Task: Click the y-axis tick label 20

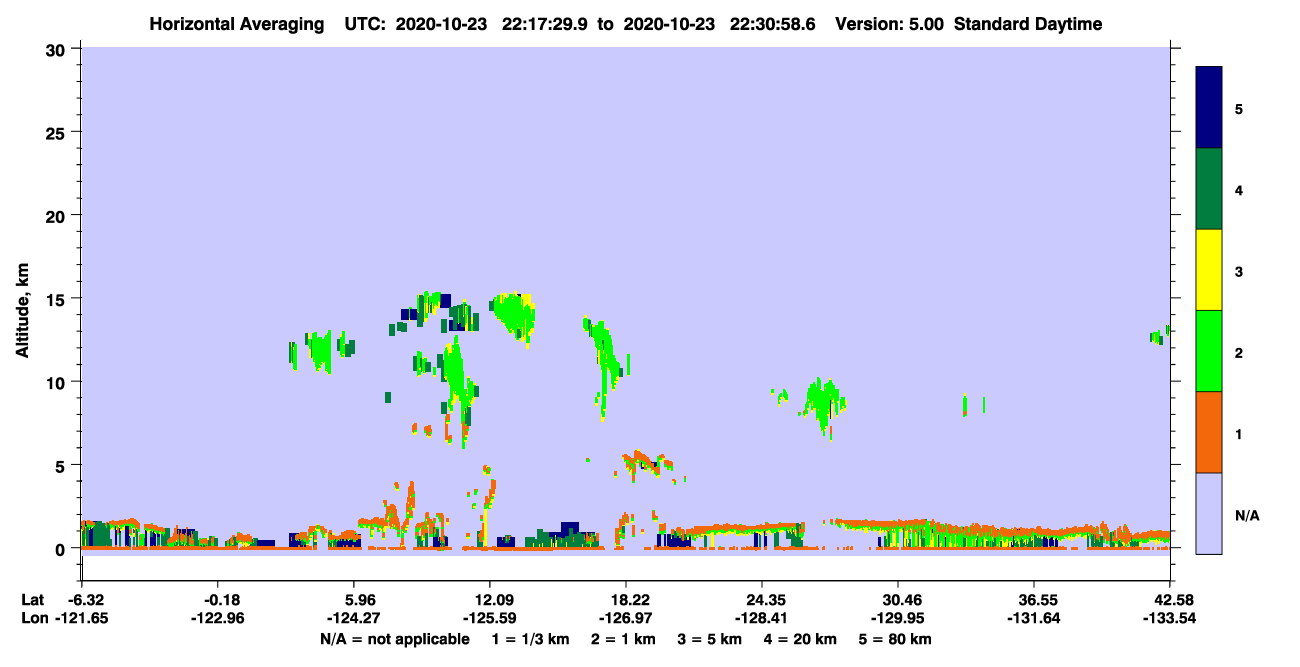Action: tap(58, 215)
